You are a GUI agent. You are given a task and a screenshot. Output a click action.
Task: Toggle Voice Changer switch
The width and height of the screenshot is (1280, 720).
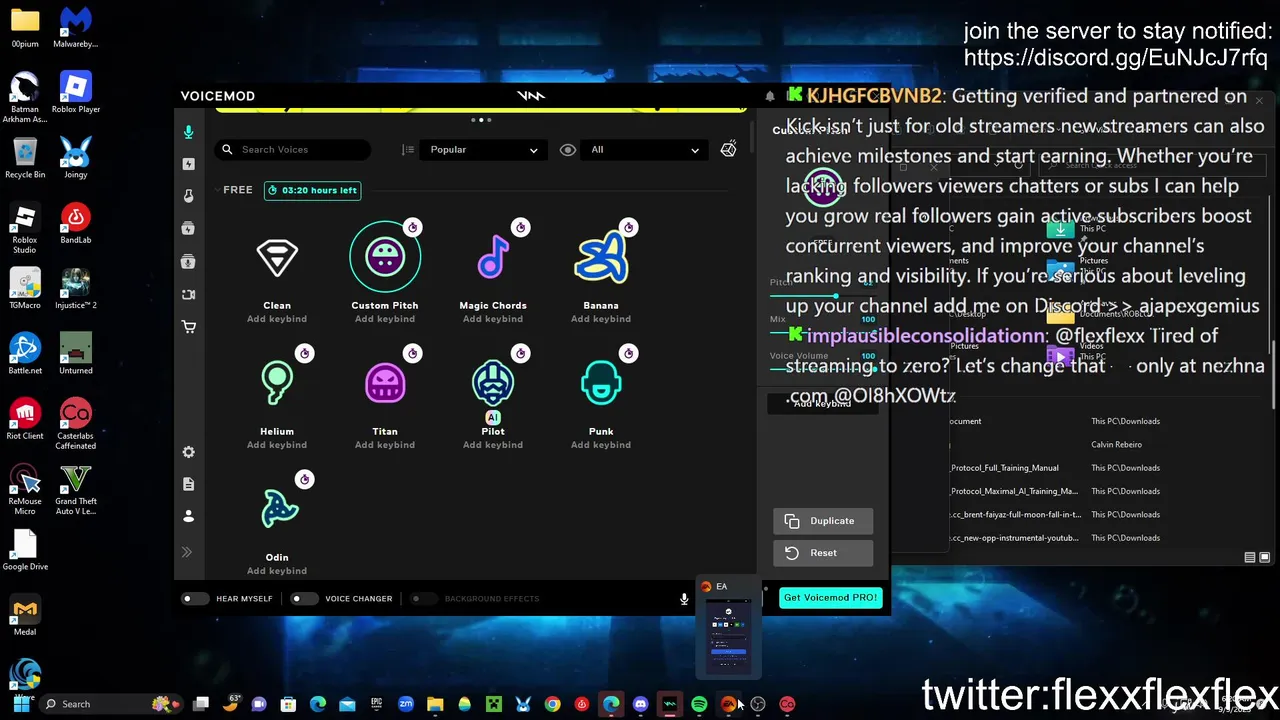point(303,599)
